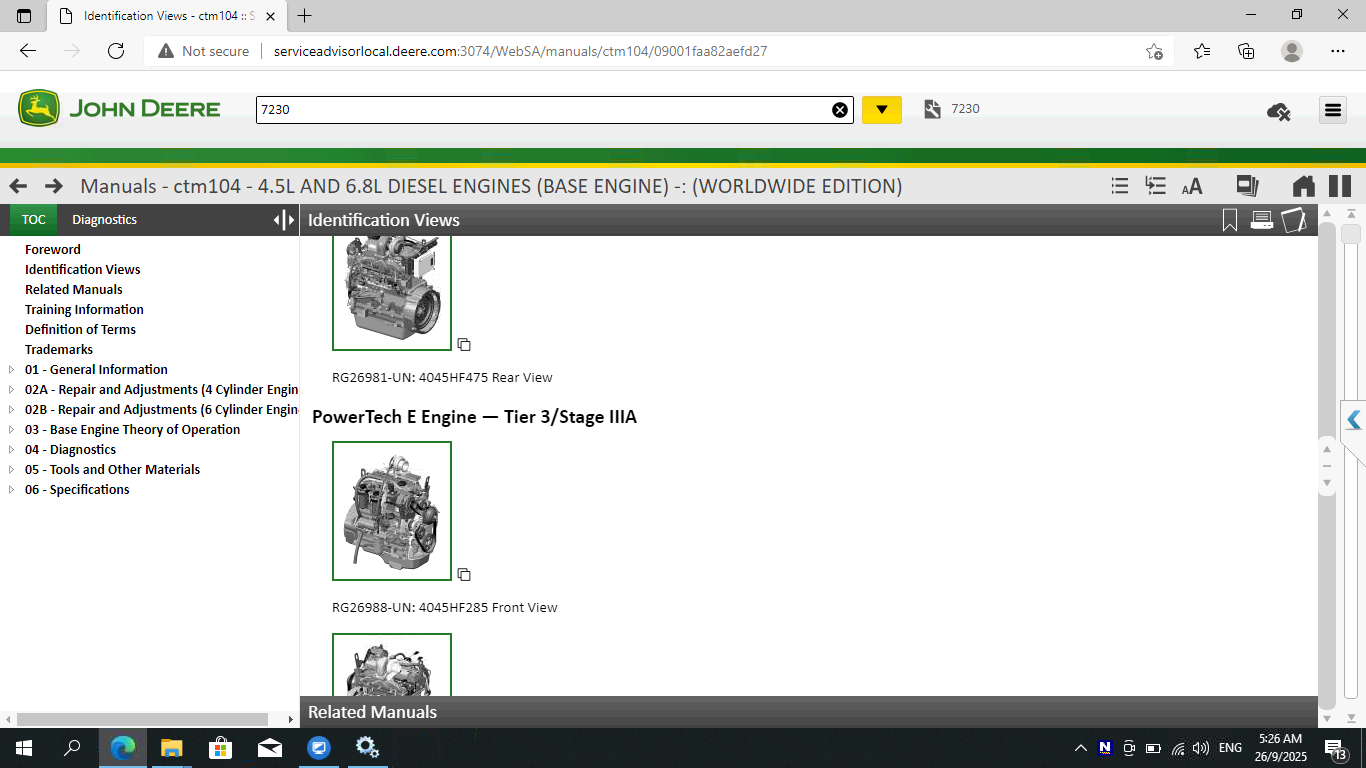This screenshot has width=1366, height=768.
Task: Open the Home page icon
Action: point(1303,186)
